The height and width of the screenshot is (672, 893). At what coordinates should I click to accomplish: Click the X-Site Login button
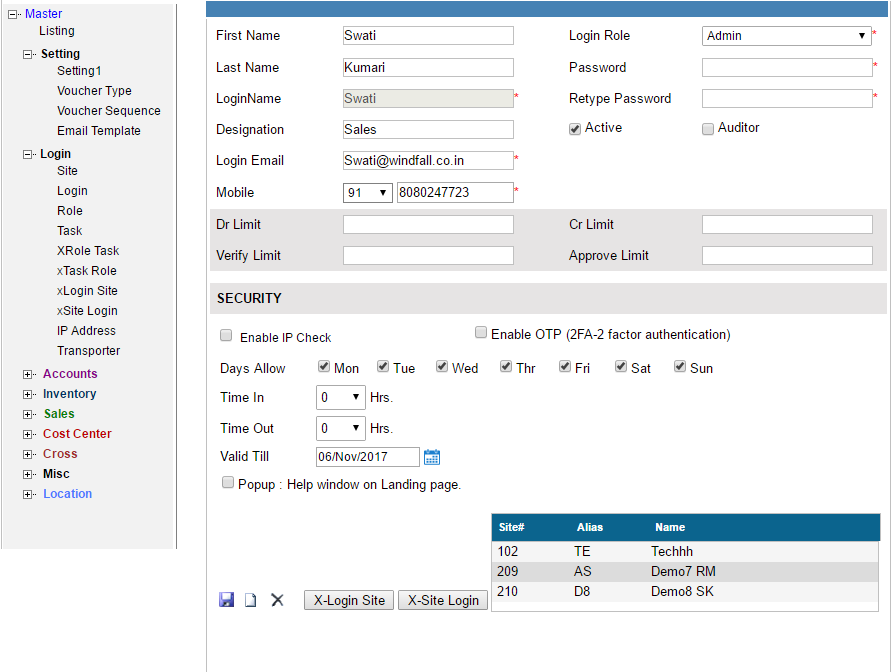[443, 600]
